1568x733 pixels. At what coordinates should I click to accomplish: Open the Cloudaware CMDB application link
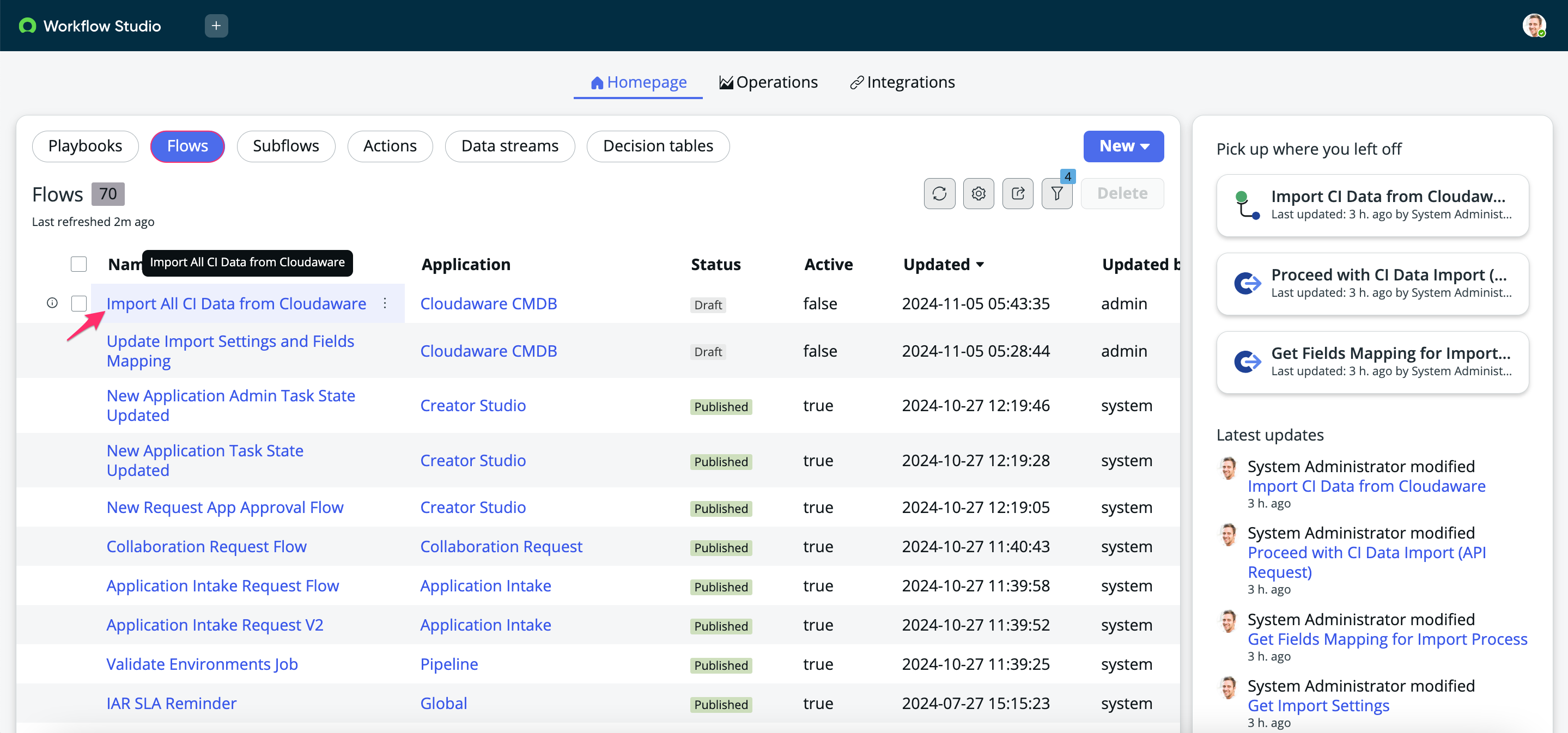pyautogui.click(x=488, y=303)
